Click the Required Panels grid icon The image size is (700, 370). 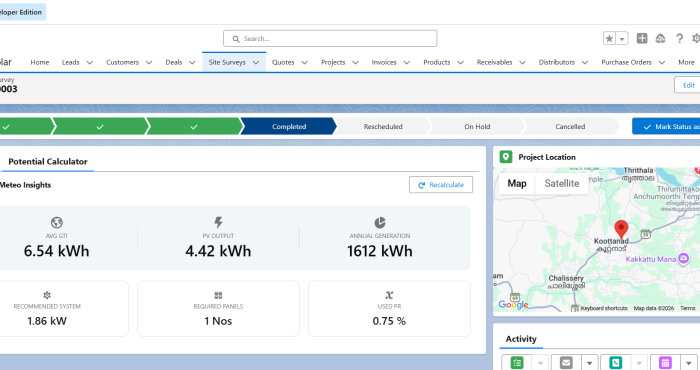point(218,295)
